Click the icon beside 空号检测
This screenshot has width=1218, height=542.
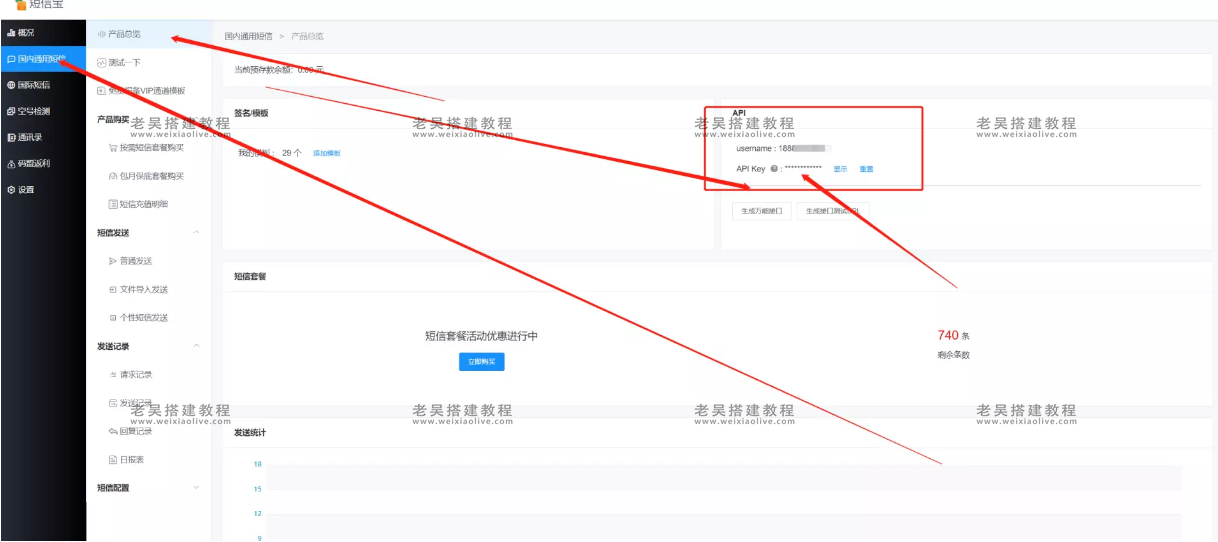[x=11, y=111]
